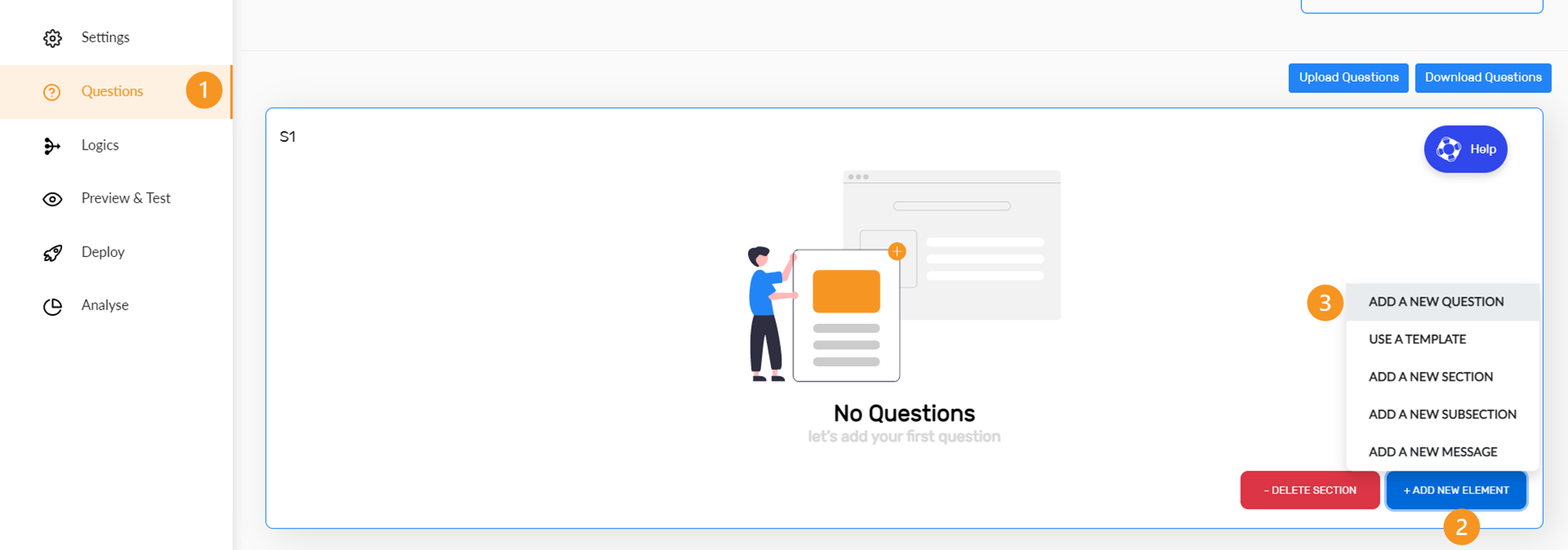The height and width of the screenshot is (550, 1568).
Task: Go to the Logics sidebar item
Action: [116, 145]
